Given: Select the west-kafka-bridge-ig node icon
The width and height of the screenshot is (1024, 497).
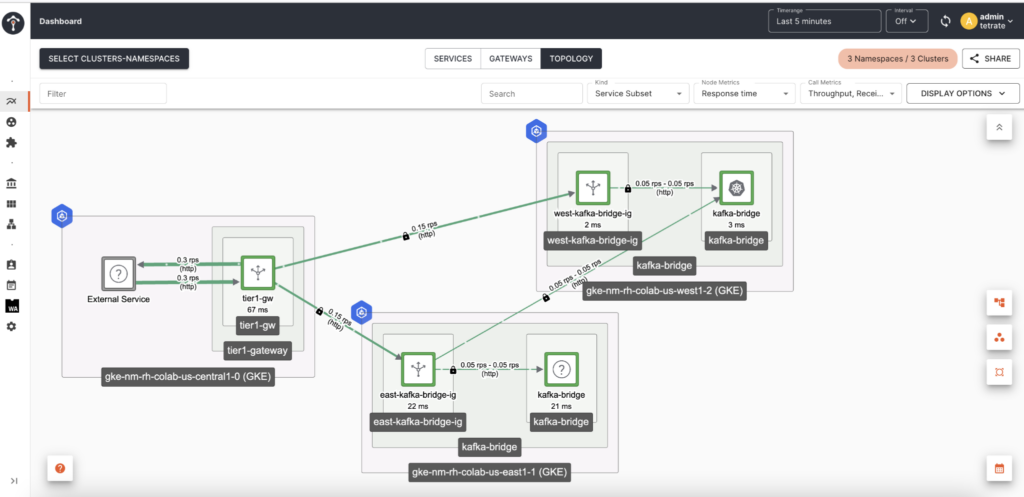Looking at the screenshot, I should pos(593,188).
